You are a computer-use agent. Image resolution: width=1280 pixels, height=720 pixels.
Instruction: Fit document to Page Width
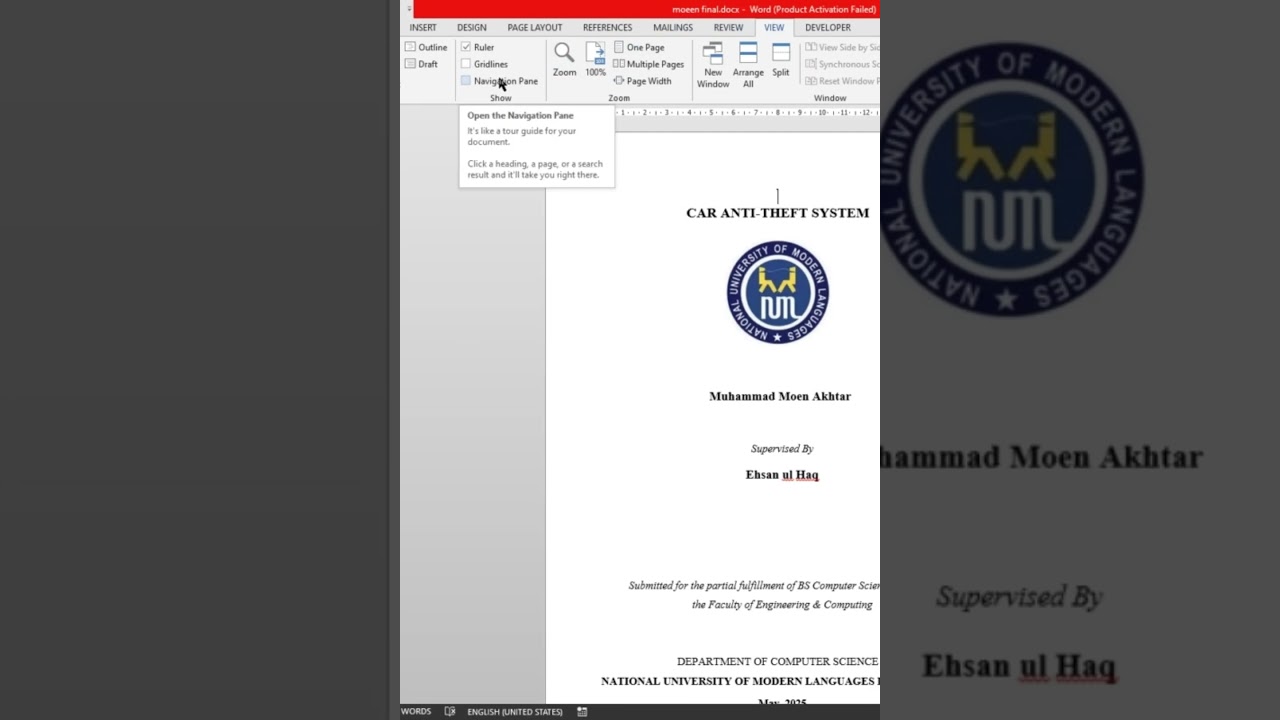pos(642,81)
